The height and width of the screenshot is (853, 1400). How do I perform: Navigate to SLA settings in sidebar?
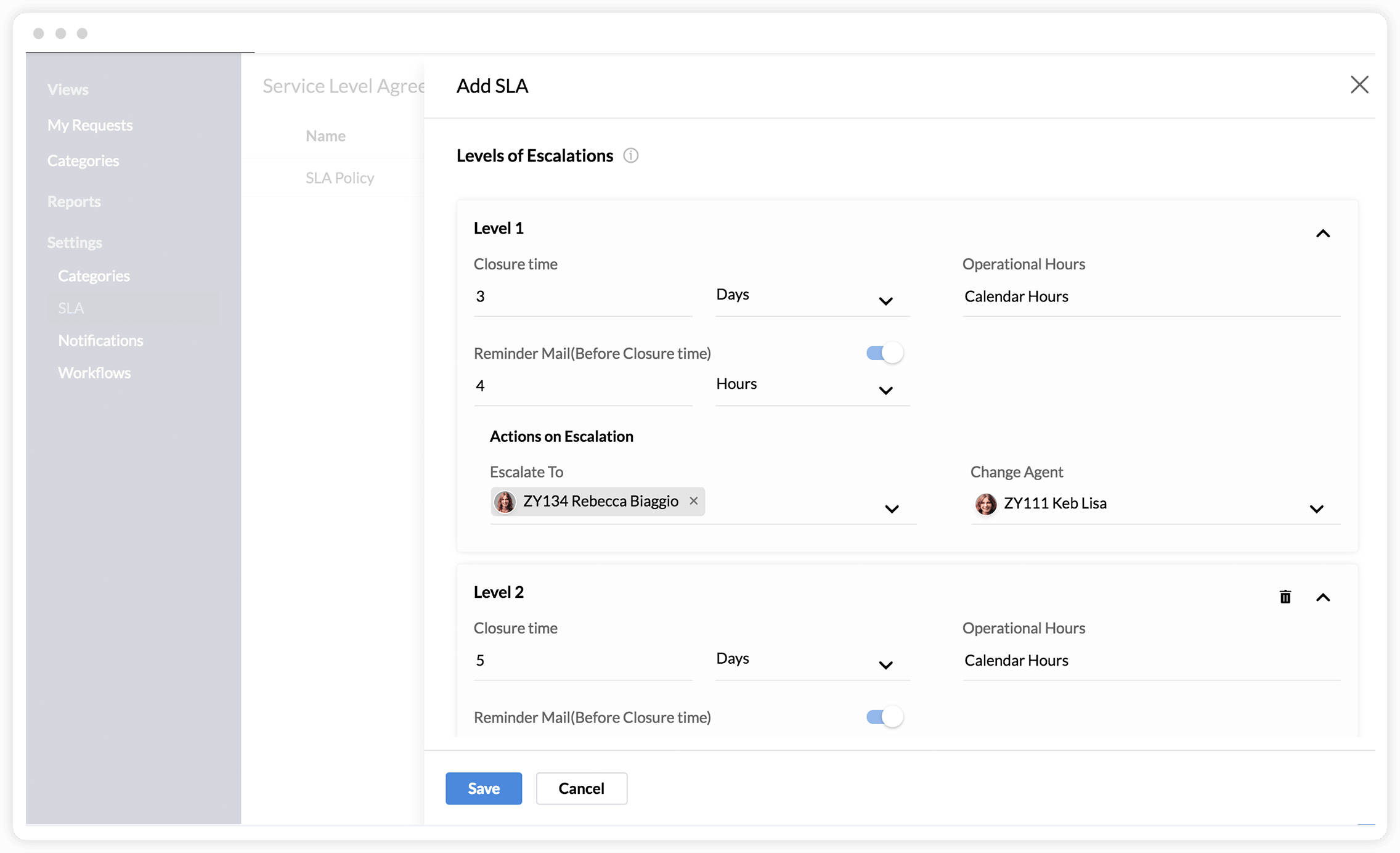70,307
